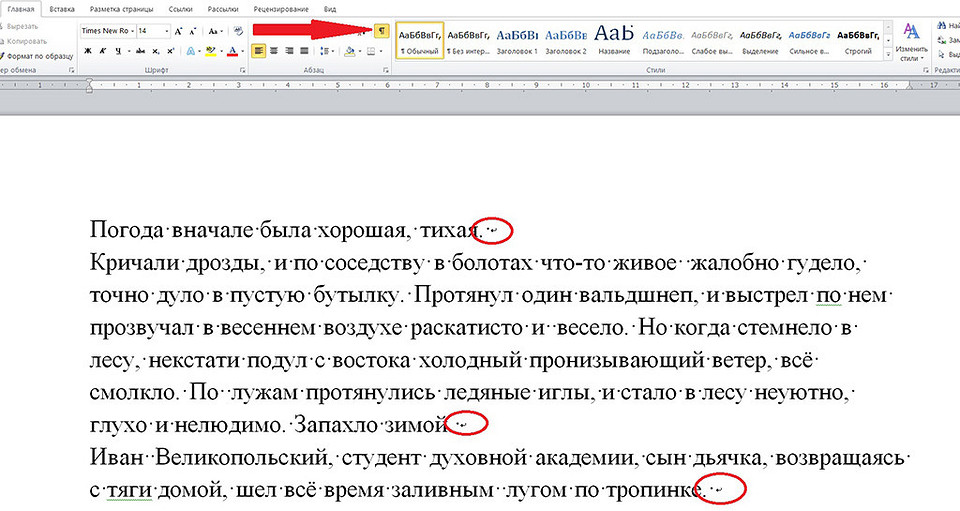Switch to the Вставка tab
This screenshot has height=511, width=960.
click(x=62, y=9)
